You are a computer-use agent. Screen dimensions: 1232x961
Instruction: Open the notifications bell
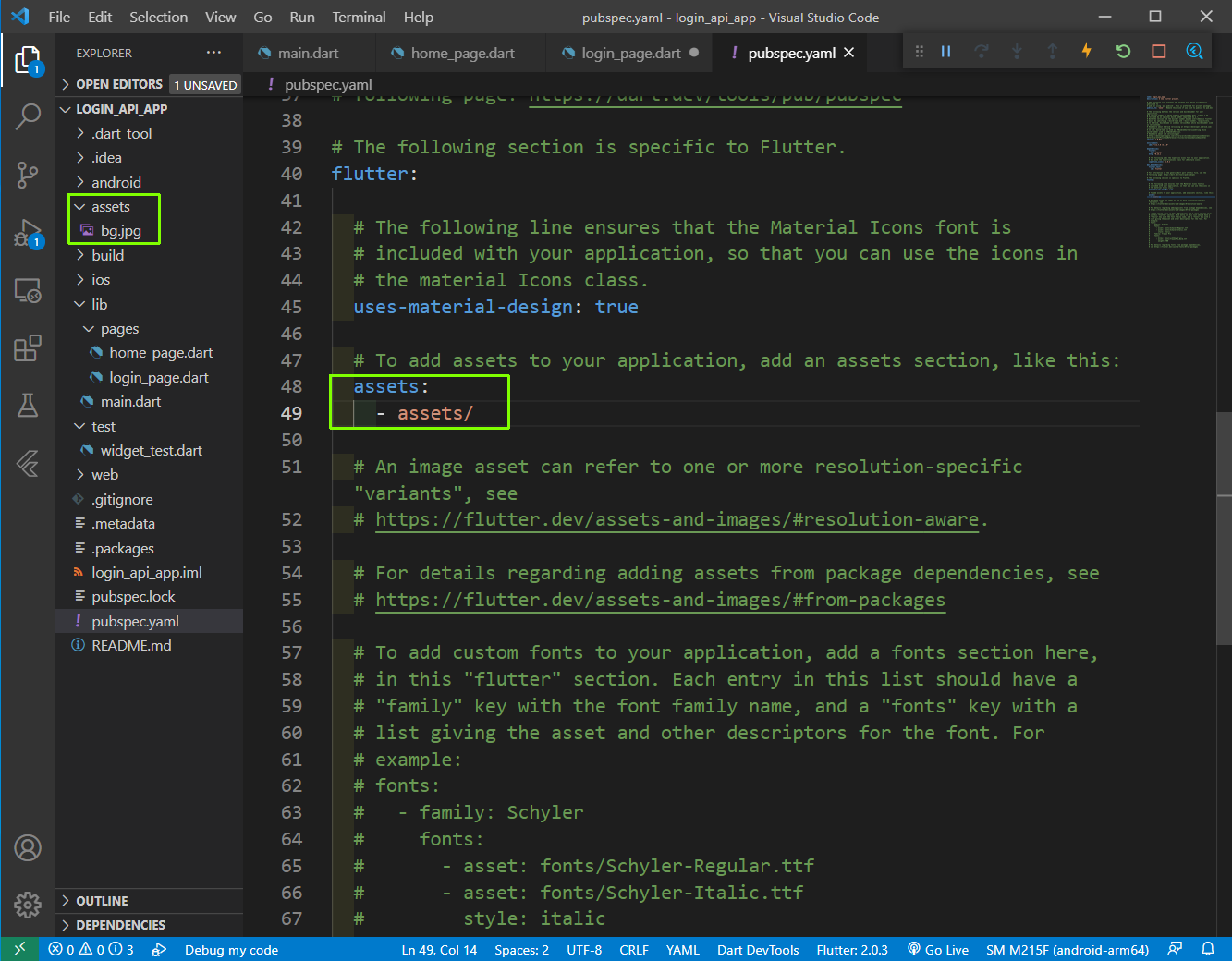pos(1208,949)
